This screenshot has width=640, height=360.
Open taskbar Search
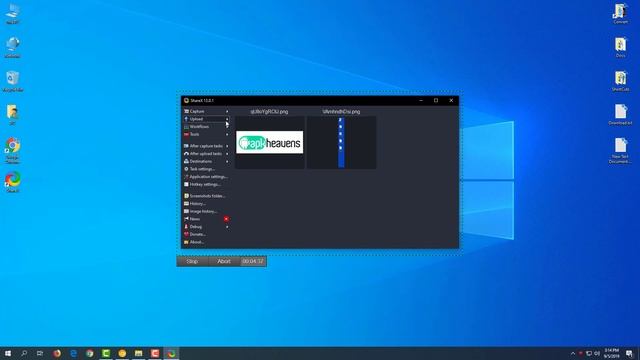(24, 353)
